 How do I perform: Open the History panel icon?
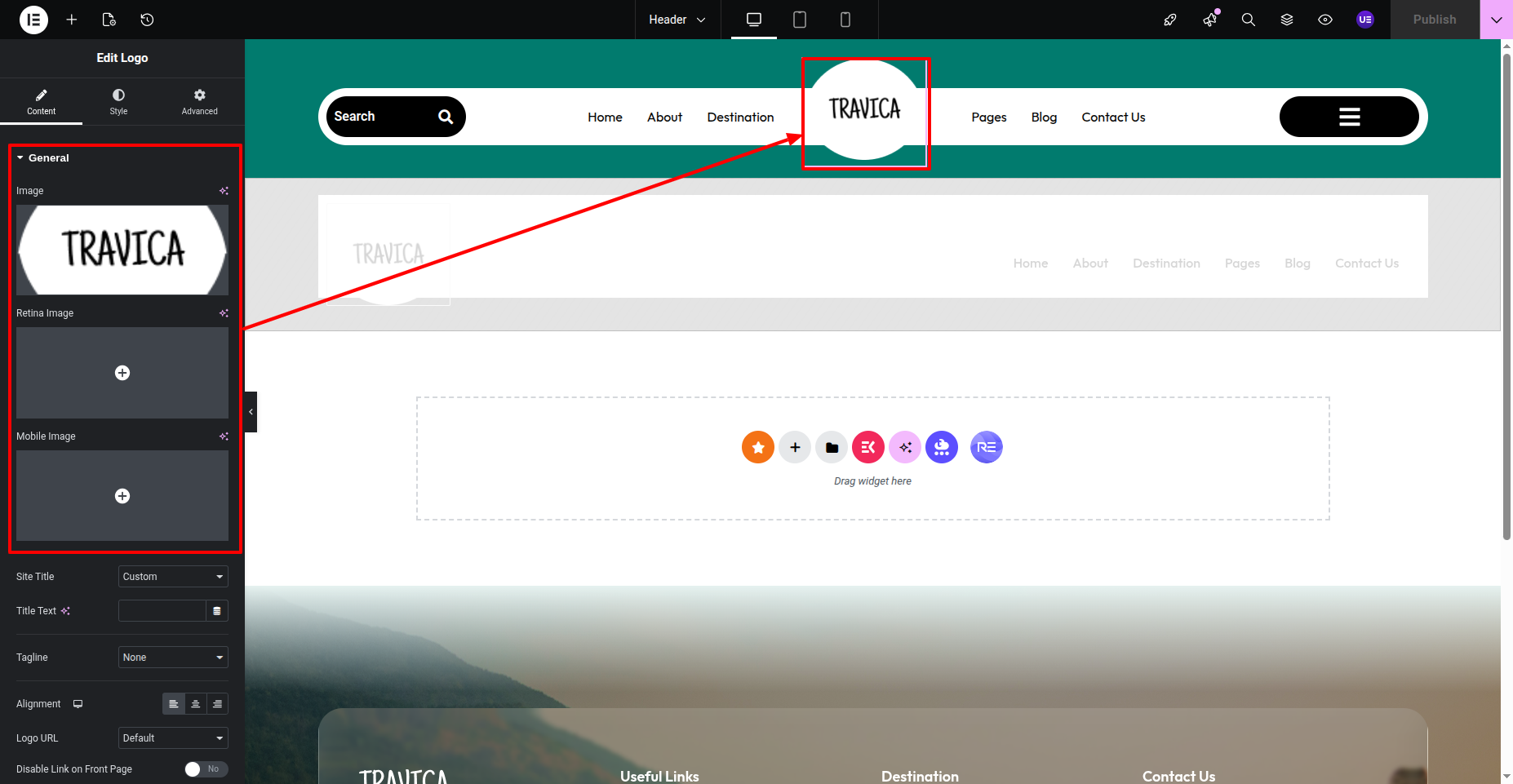pos(147,20)
